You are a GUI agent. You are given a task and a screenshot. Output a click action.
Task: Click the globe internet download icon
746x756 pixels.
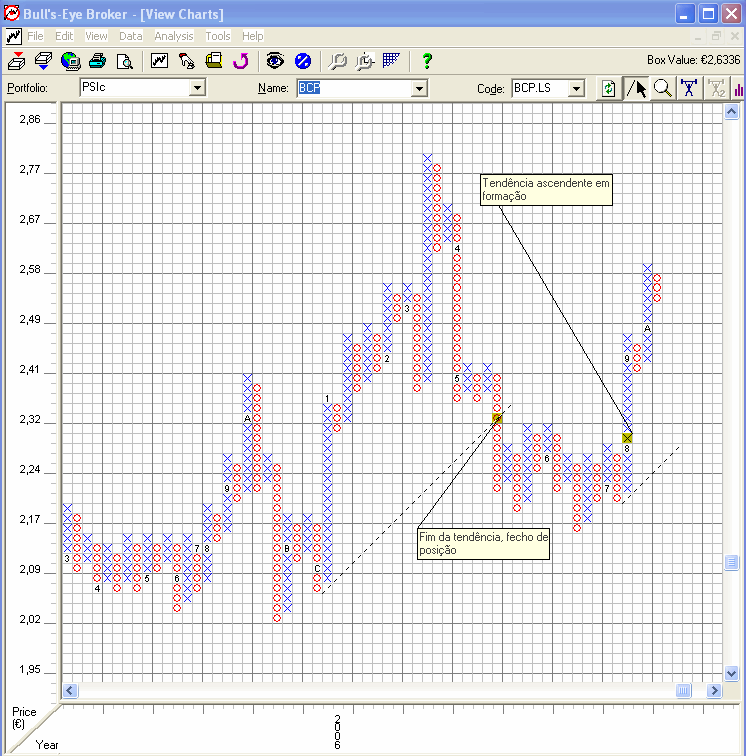coord(71,61)
